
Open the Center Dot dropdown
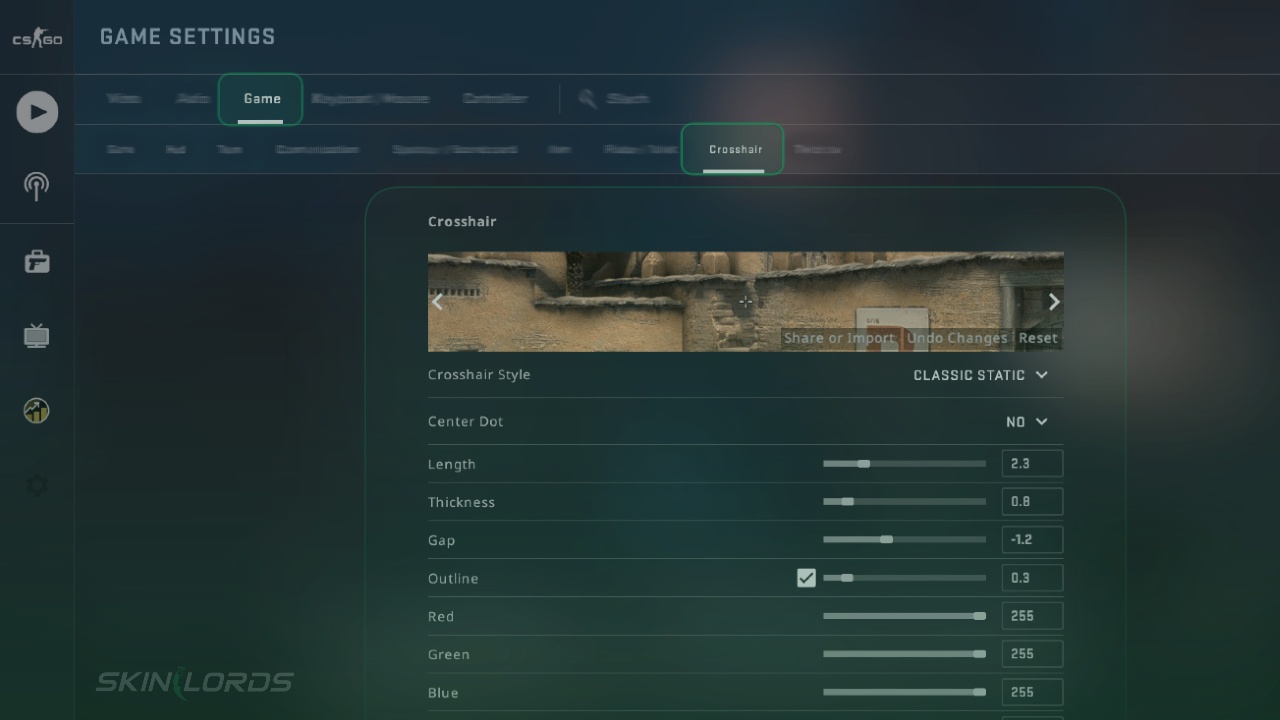[x=1027, y=422]
